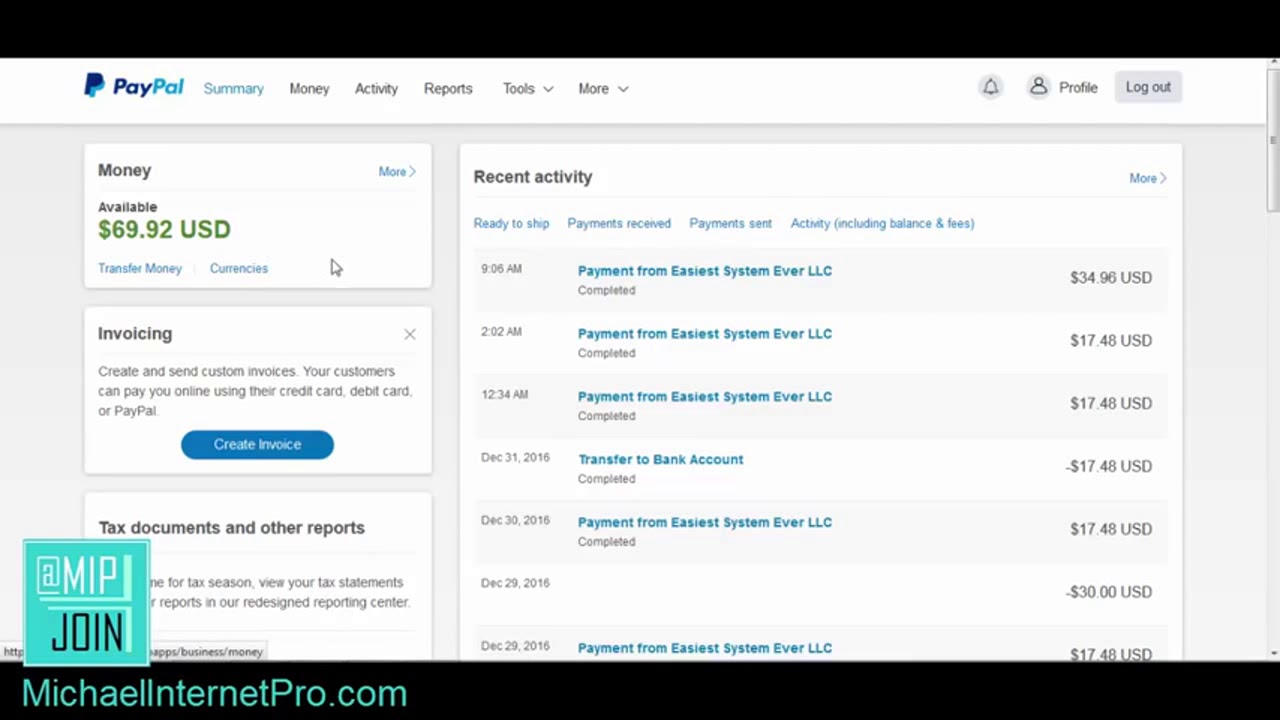Click the PayPal logo
Image resolution: width=1280 pixels, height=720 pixels.
tap(133, 87)
